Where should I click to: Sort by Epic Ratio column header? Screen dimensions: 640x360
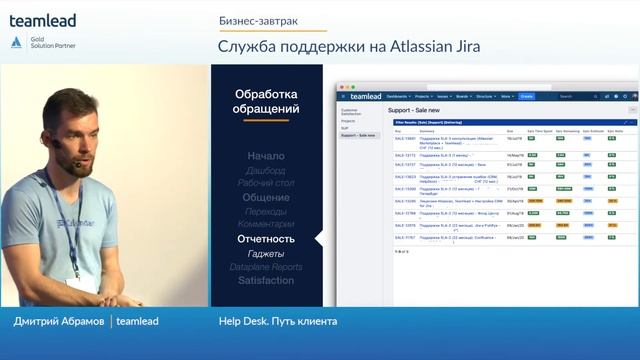(x=616, y=131)
